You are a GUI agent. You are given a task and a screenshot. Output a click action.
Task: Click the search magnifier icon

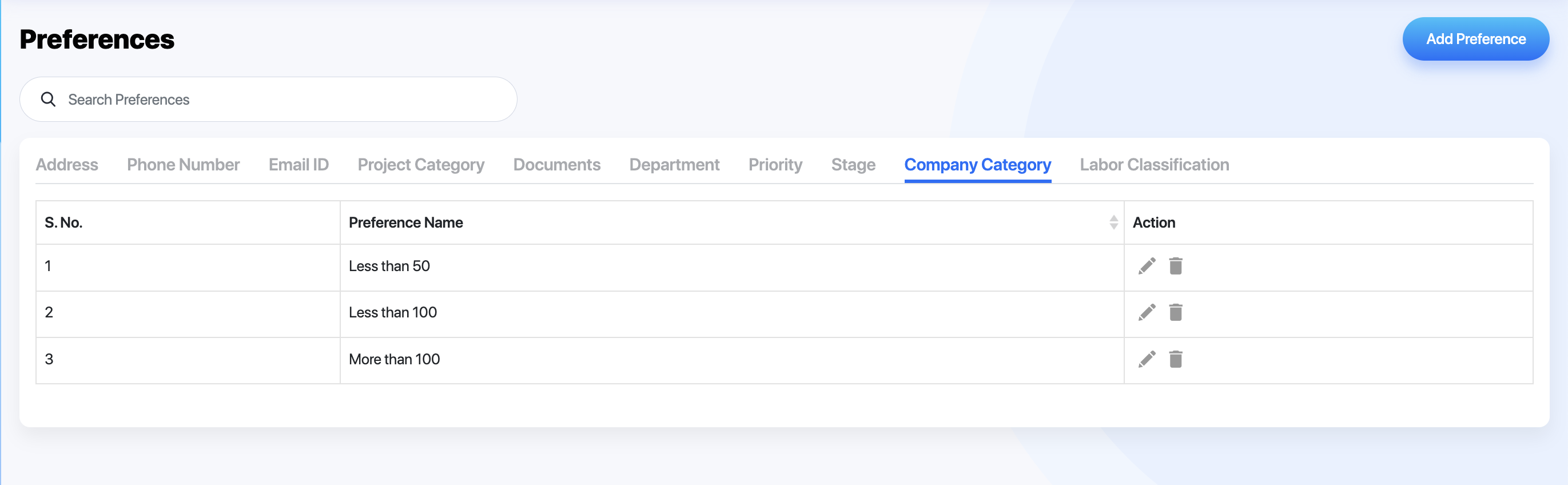48,99
